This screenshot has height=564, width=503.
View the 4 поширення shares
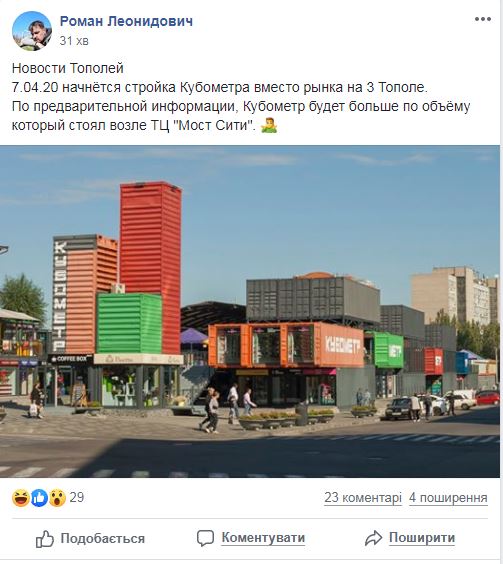[x=448, y=498]
